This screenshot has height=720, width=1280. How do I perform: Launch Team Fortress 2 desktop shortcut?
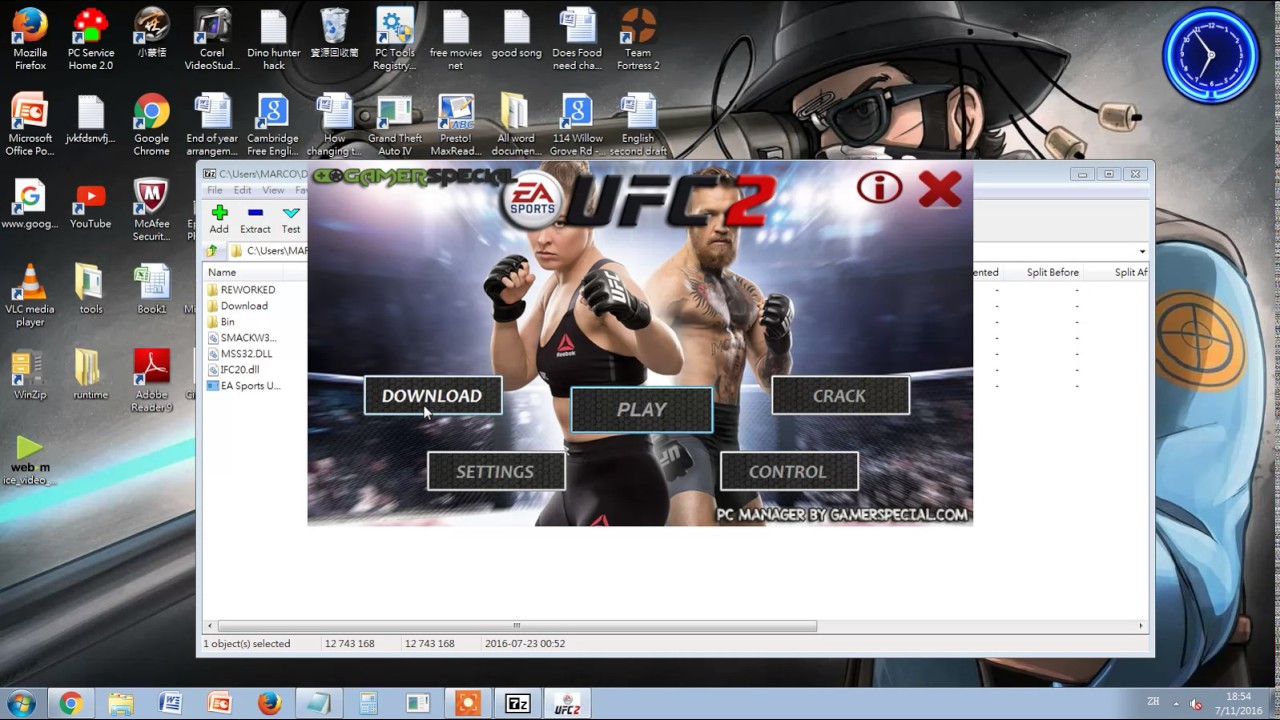tap(638, 40)
